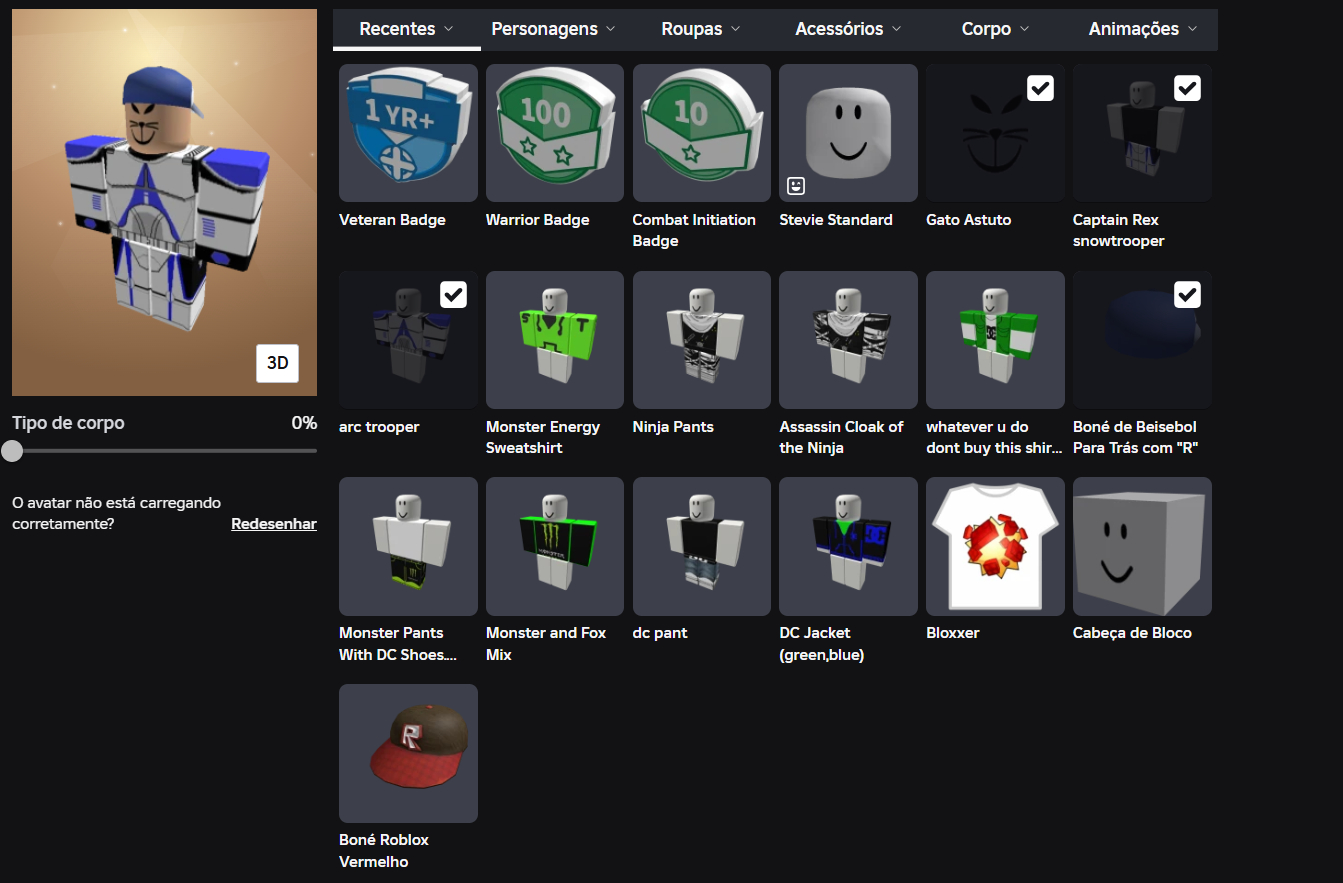Open the Roupas dropdown chevron

(736, 29)
